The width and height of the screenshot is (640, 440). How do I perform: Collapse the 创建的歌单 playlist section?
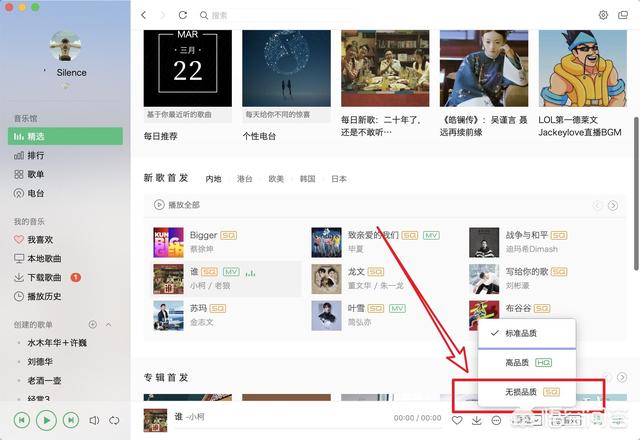(x=109, y=324)
